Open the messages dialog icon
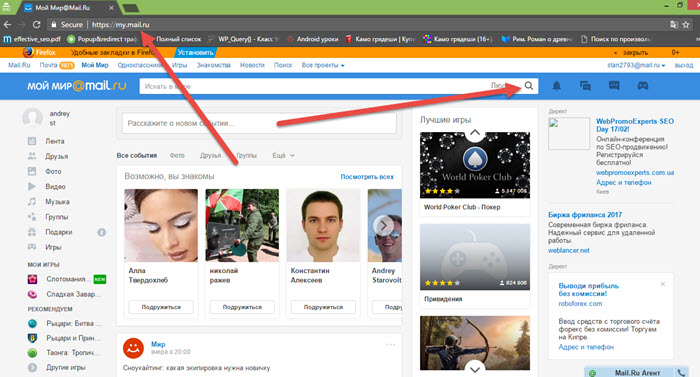Image resolution: width=700 pixels, height=377 pixels. tap(585, 86)
